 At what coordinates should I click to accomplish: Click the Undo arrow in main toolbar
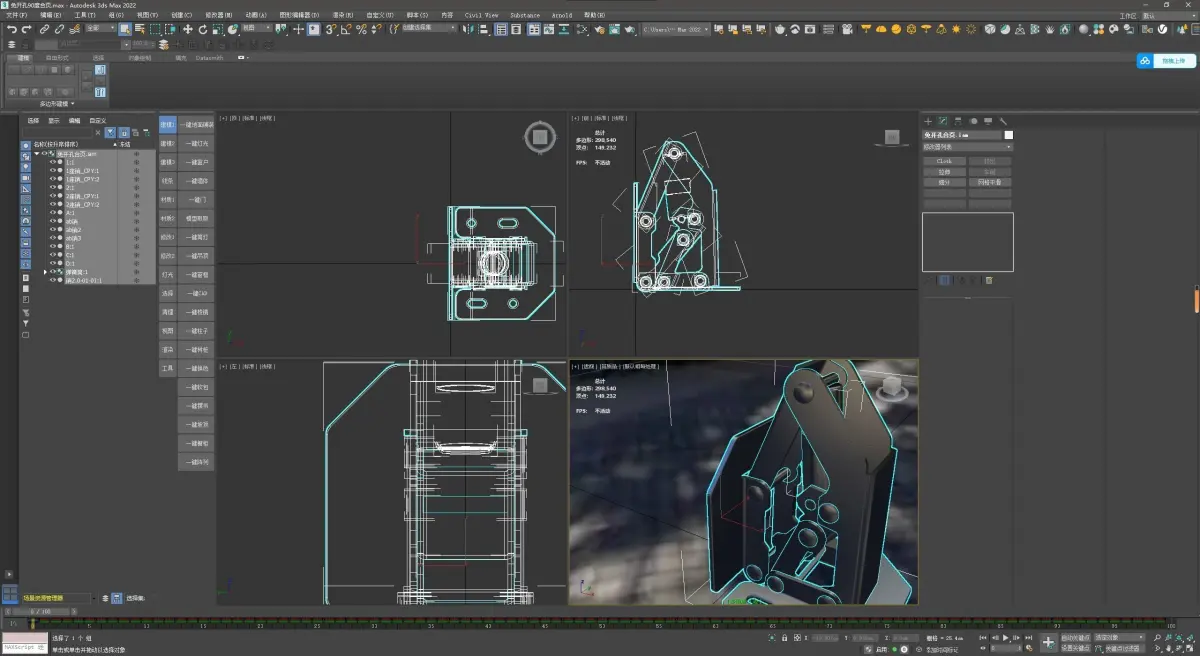tap(11, 30)
